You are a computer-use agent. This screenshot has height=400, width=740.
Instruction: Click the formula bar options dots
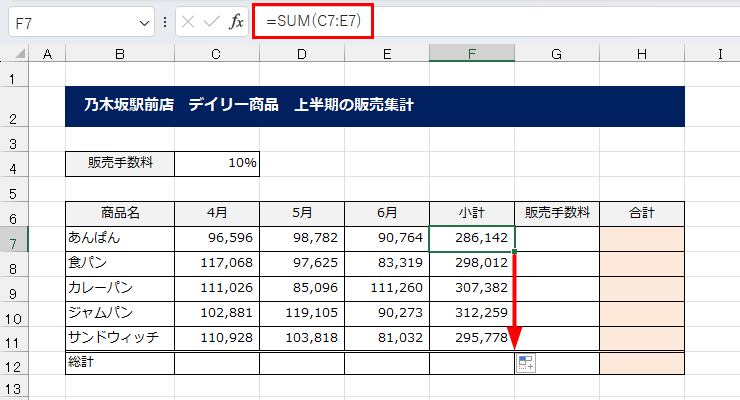(x=165, y=22)
